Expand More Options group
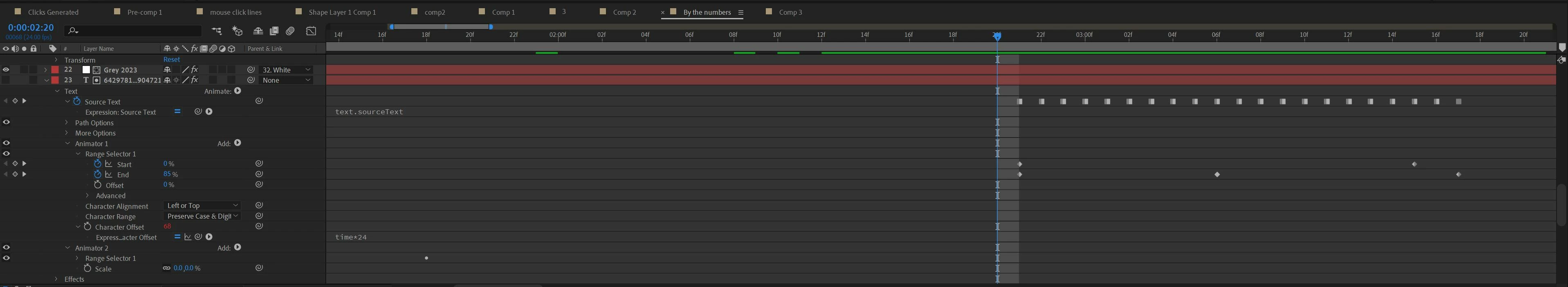This screenshot has width=1568, height=287. (x=67, y=133)
